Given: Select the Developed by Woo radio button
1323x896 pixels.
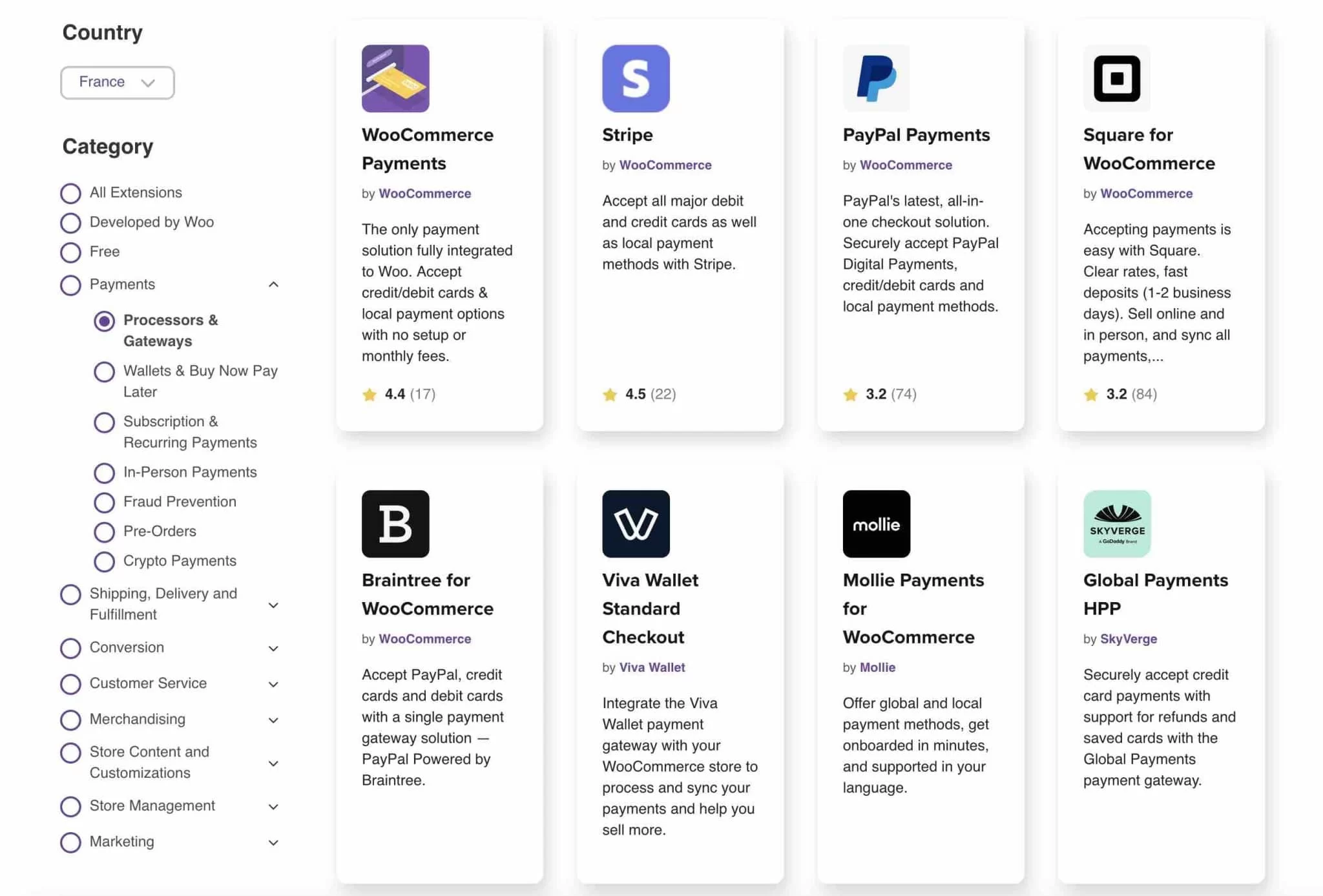Looking at the screenshot, I should pyautogui.click(x=71, y=222).
